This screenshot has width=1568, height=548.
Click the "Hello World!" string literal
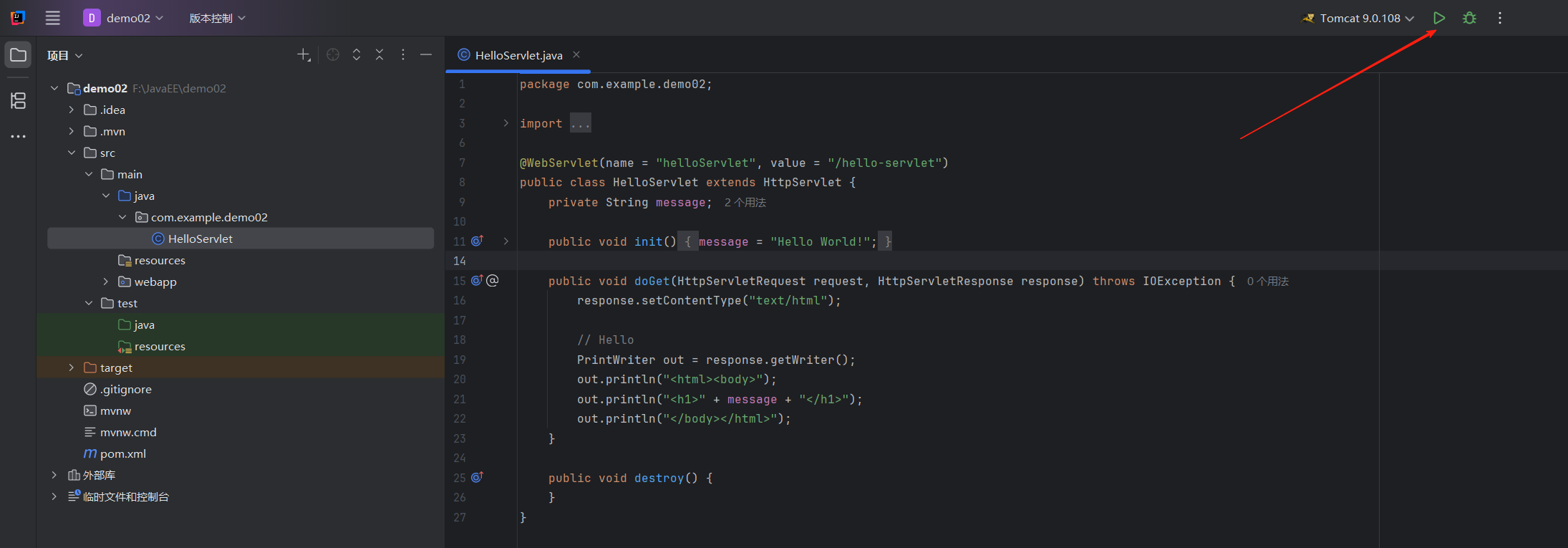[821, 242]
